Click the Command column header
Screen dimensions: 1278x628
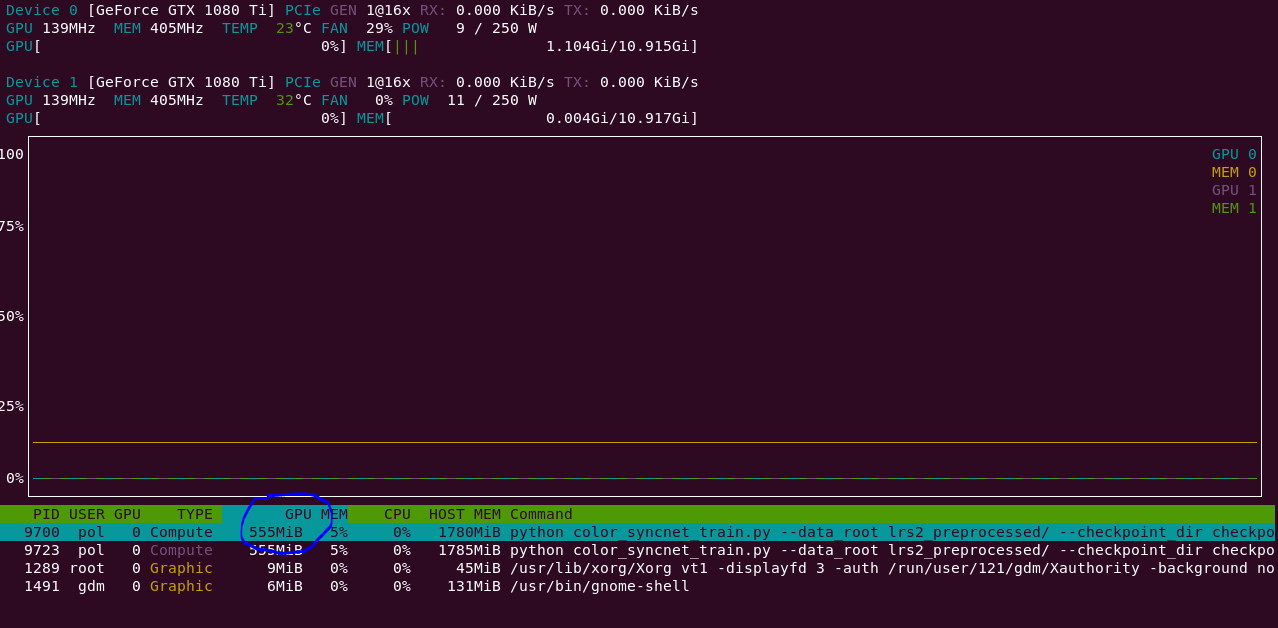coord(541,514)
